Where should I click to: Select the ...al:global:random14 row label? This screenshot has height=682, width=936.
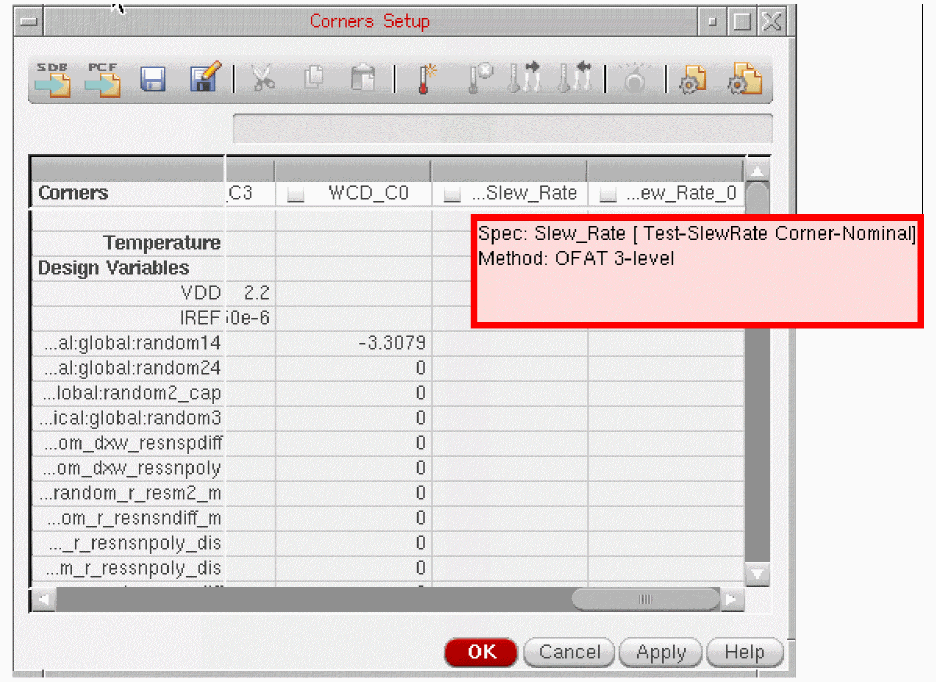(132, 343)
